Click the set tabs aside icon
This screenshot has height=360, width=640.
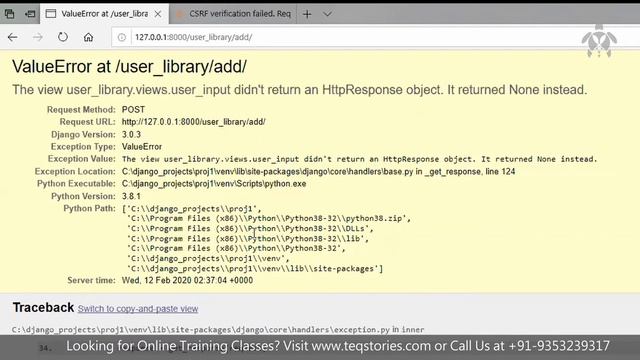coord(30,14)
